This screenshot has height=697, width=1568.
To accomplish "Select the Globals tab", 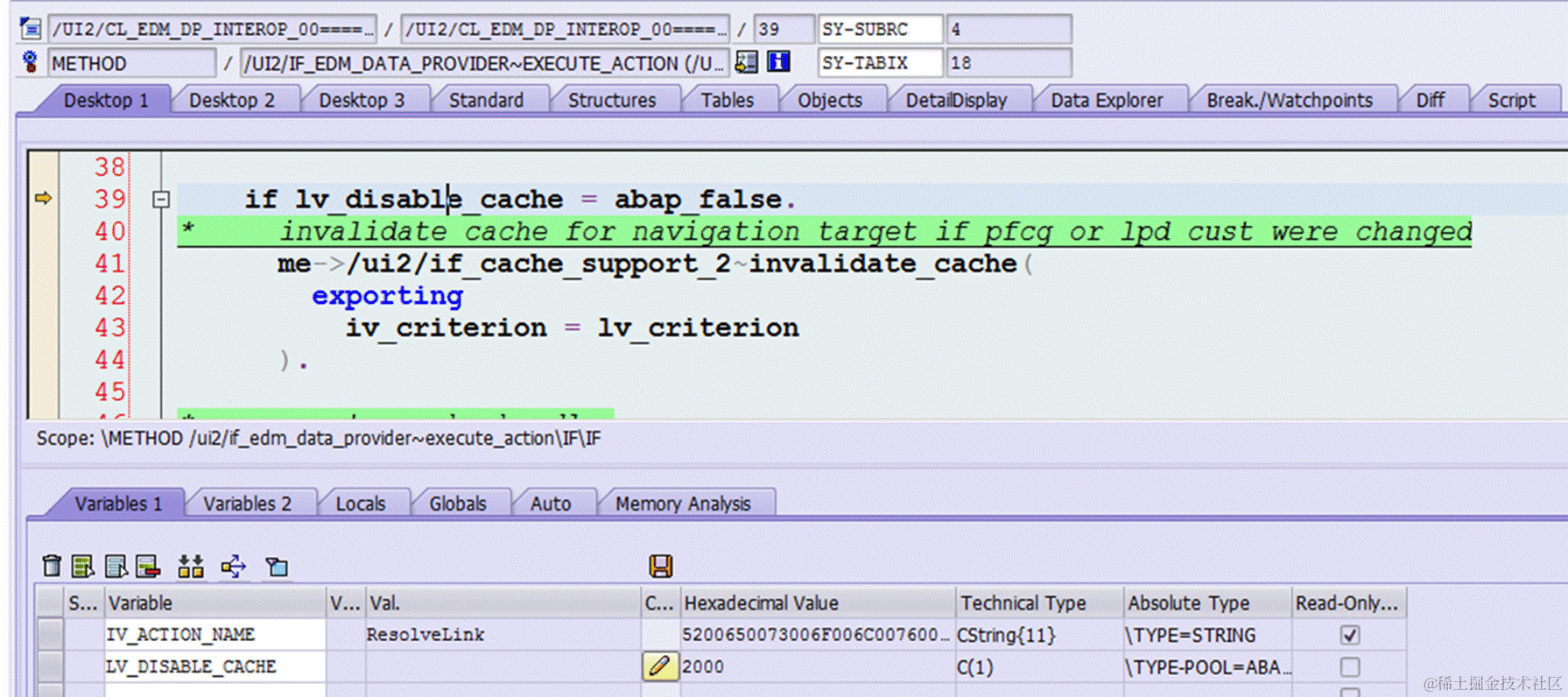I will pos(457,503).
